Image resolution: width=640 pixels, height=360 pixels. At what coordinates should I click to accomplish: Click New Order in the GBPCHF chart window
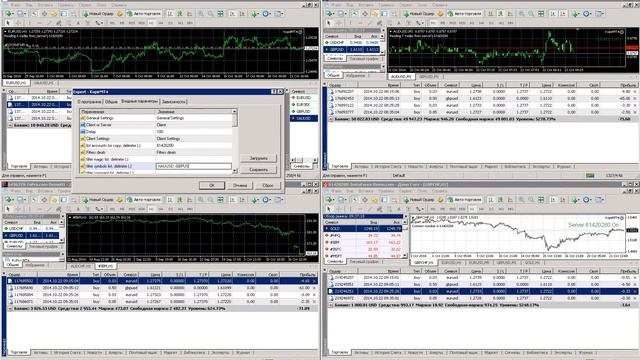(419, 200)
